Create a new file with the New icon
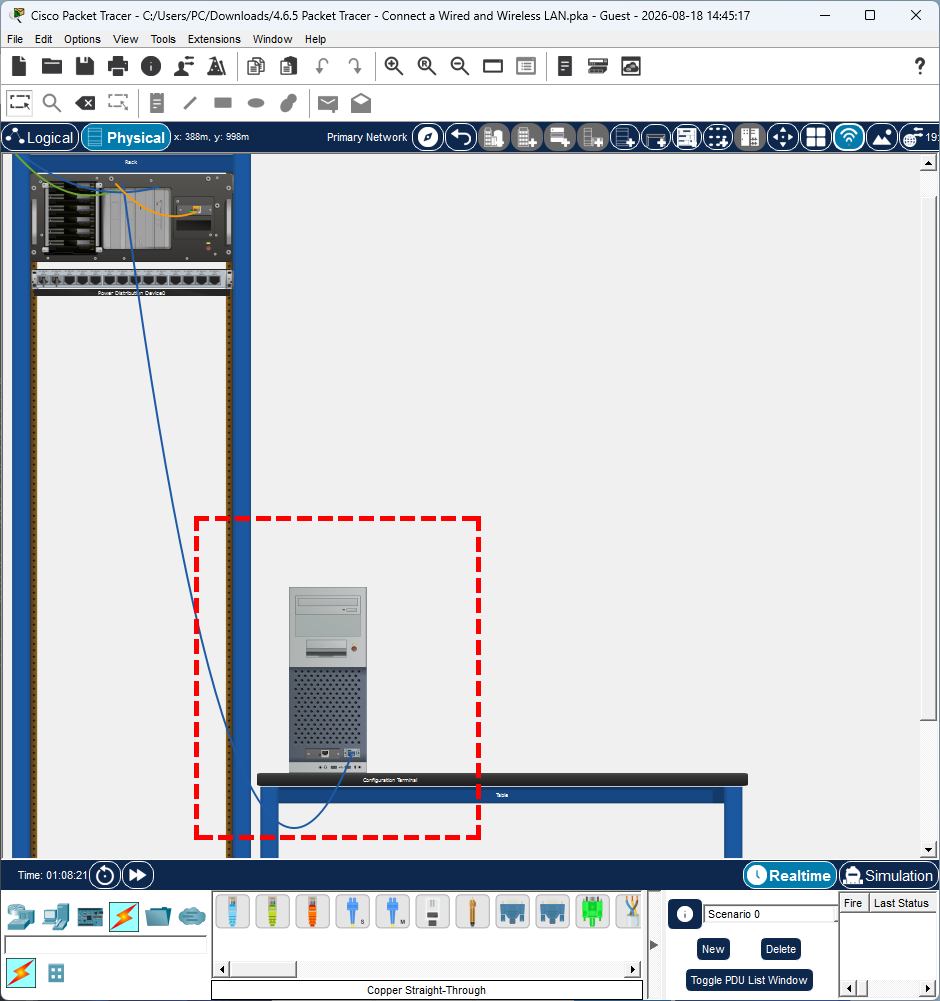 click(19, 66)
